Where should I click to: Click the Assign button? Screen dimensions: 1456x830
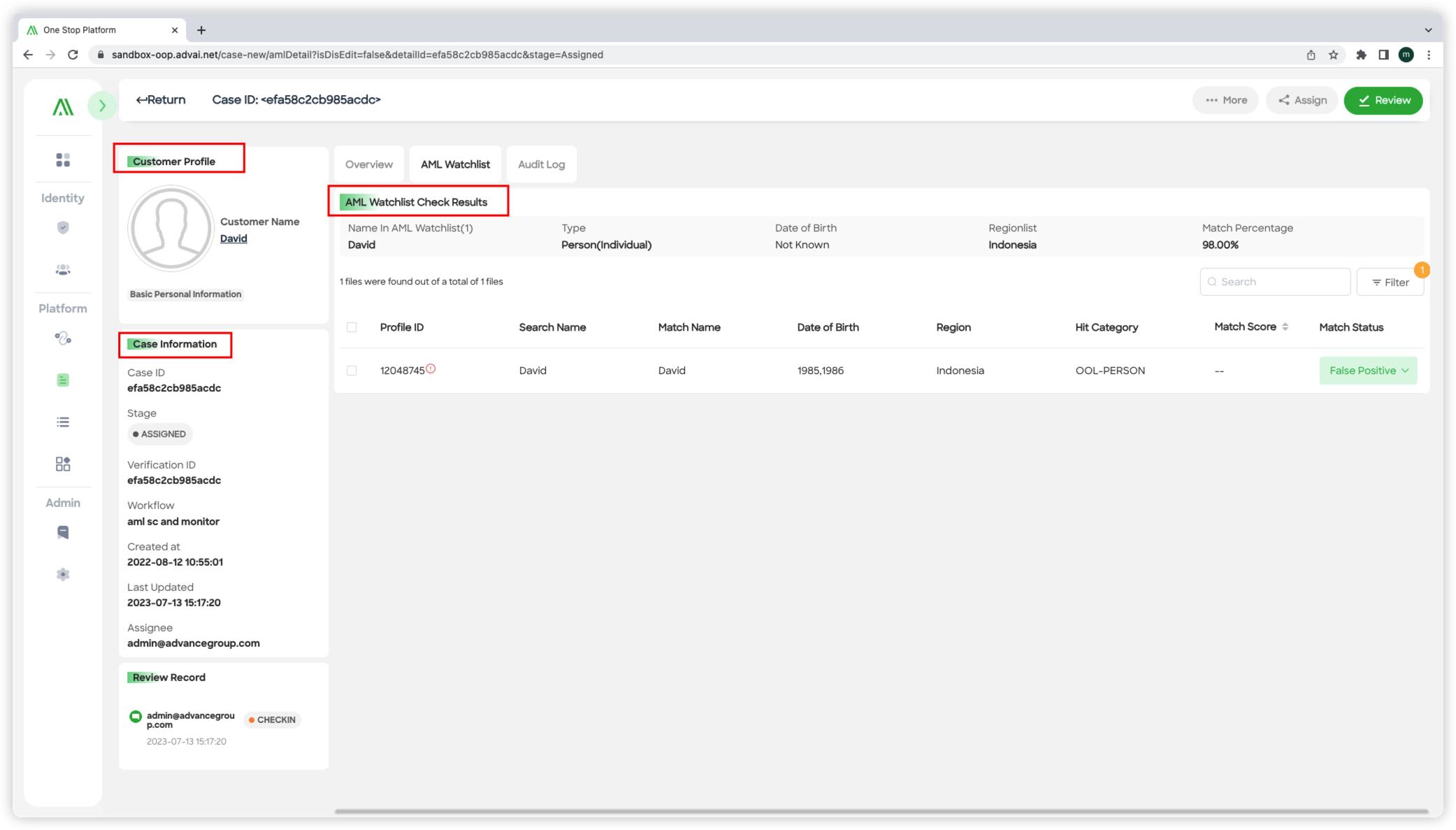pos(1302,100)
